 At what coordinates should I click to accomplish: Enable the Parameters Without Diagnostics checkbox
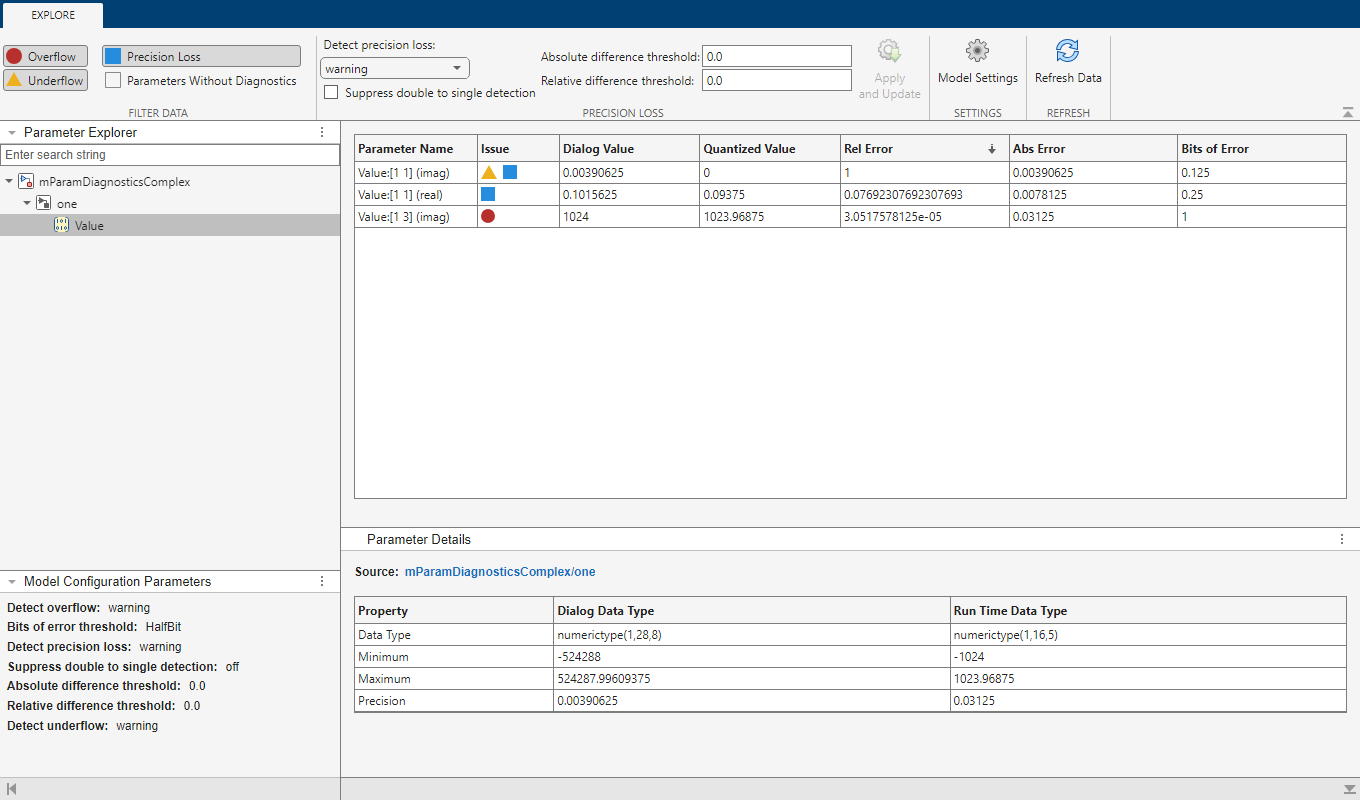click(113, 81)
